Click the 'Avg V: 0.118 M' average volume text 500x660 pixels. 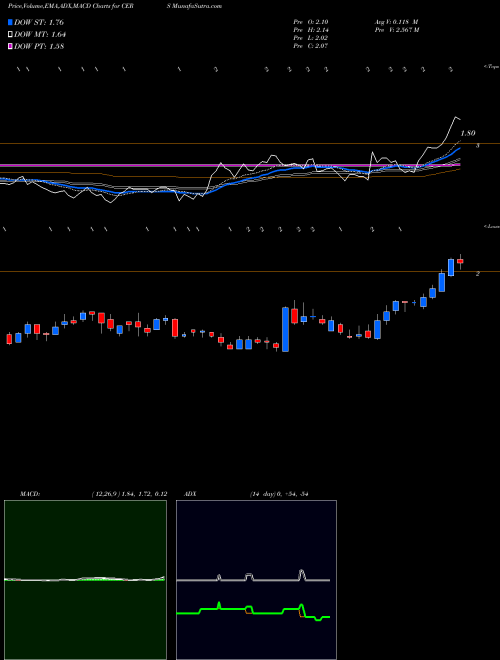click(396, 22)
